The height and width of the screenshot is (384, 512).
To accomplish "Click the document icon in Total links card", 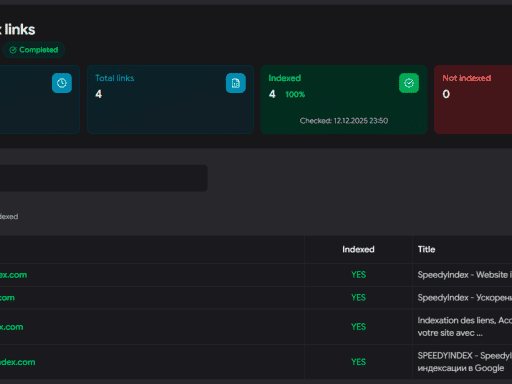I will (x=236, y=83).
